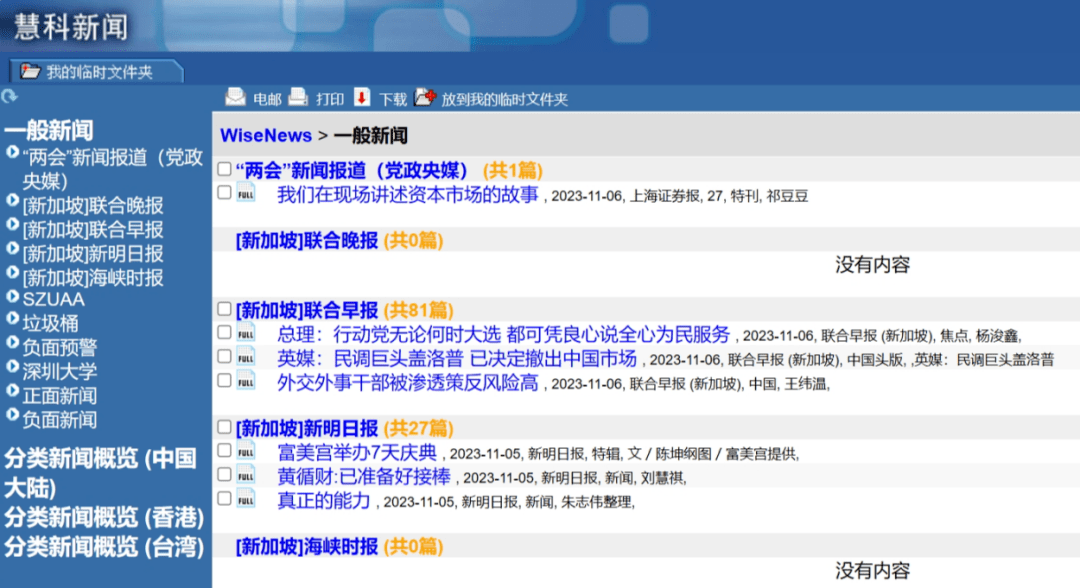Open article 我们在现场讲述资本市场的故事
Image resolution: width=1080 pixels, height=588 pixels.
(408, 195)
